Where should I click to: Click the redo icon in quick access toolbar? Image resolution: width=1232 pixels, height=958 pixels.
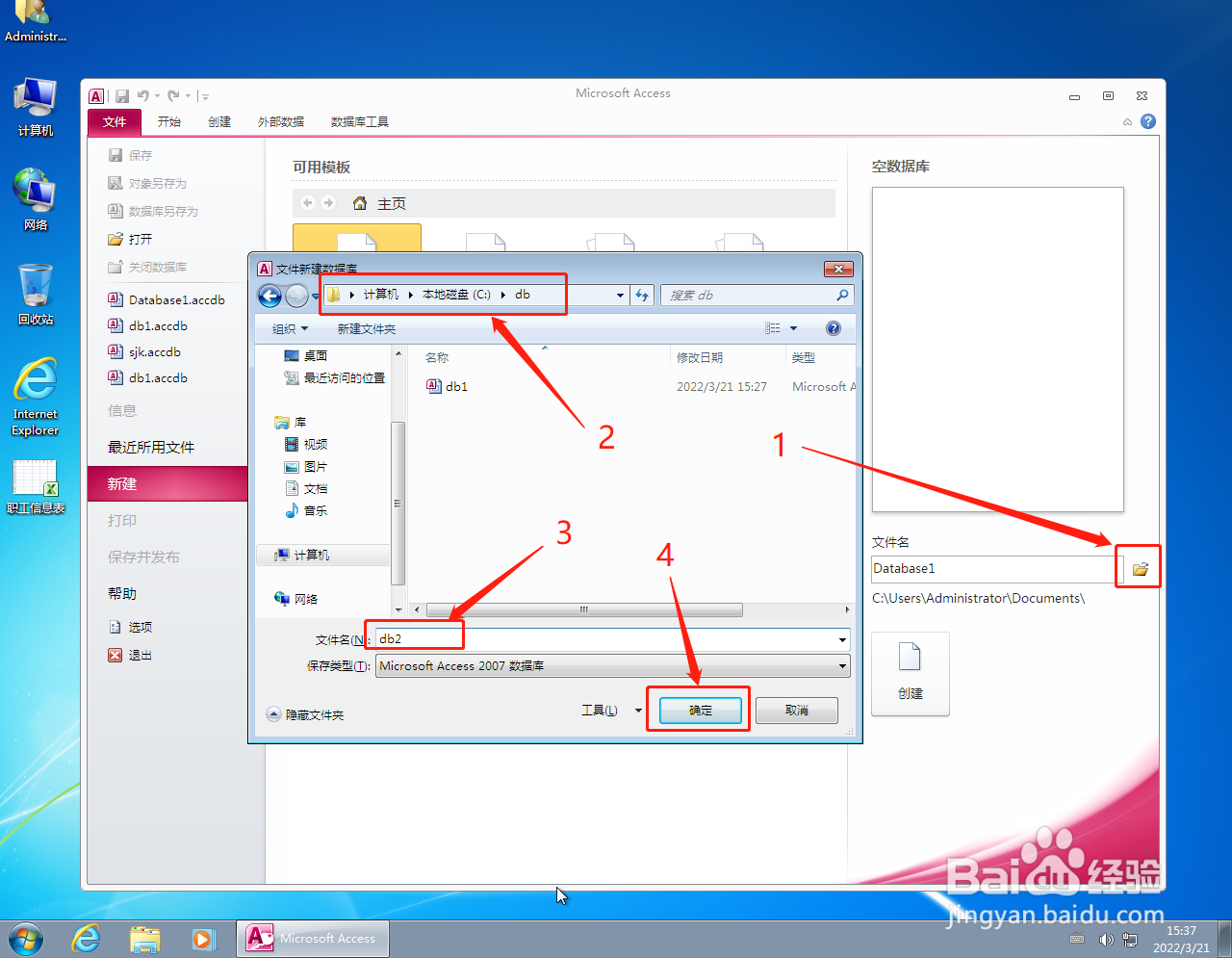(173, 96)
